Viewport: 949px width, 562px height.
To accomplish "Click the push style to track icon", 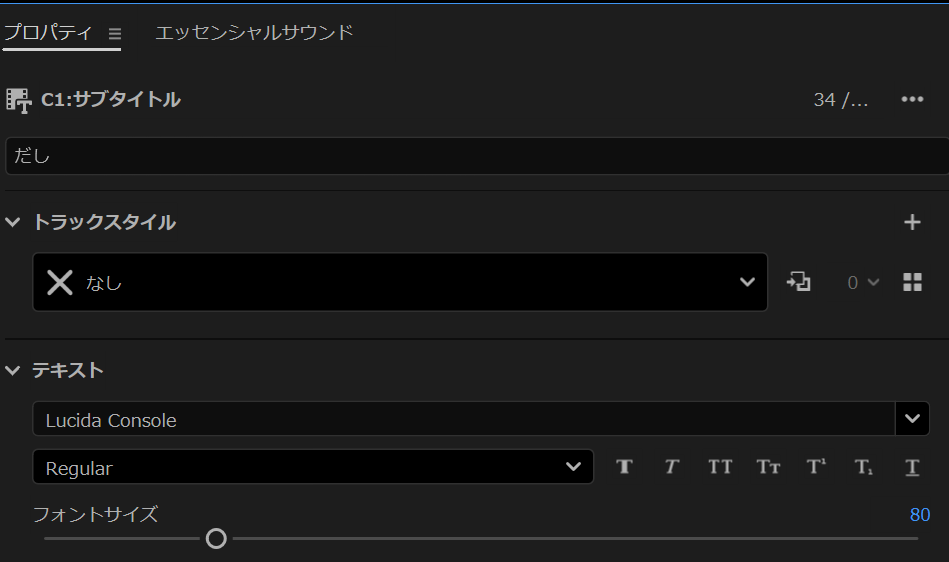I will [798, 282].
